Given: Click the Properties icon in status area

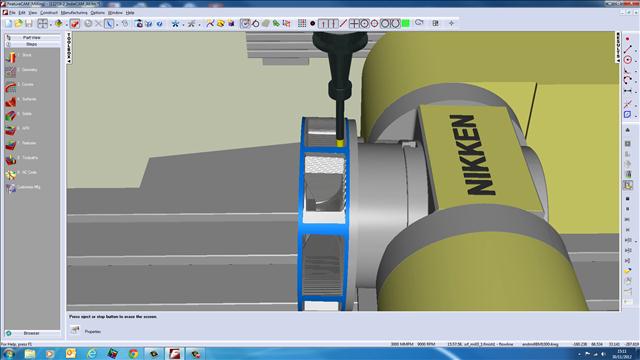Looking at the screenshot, I should 75,330.
